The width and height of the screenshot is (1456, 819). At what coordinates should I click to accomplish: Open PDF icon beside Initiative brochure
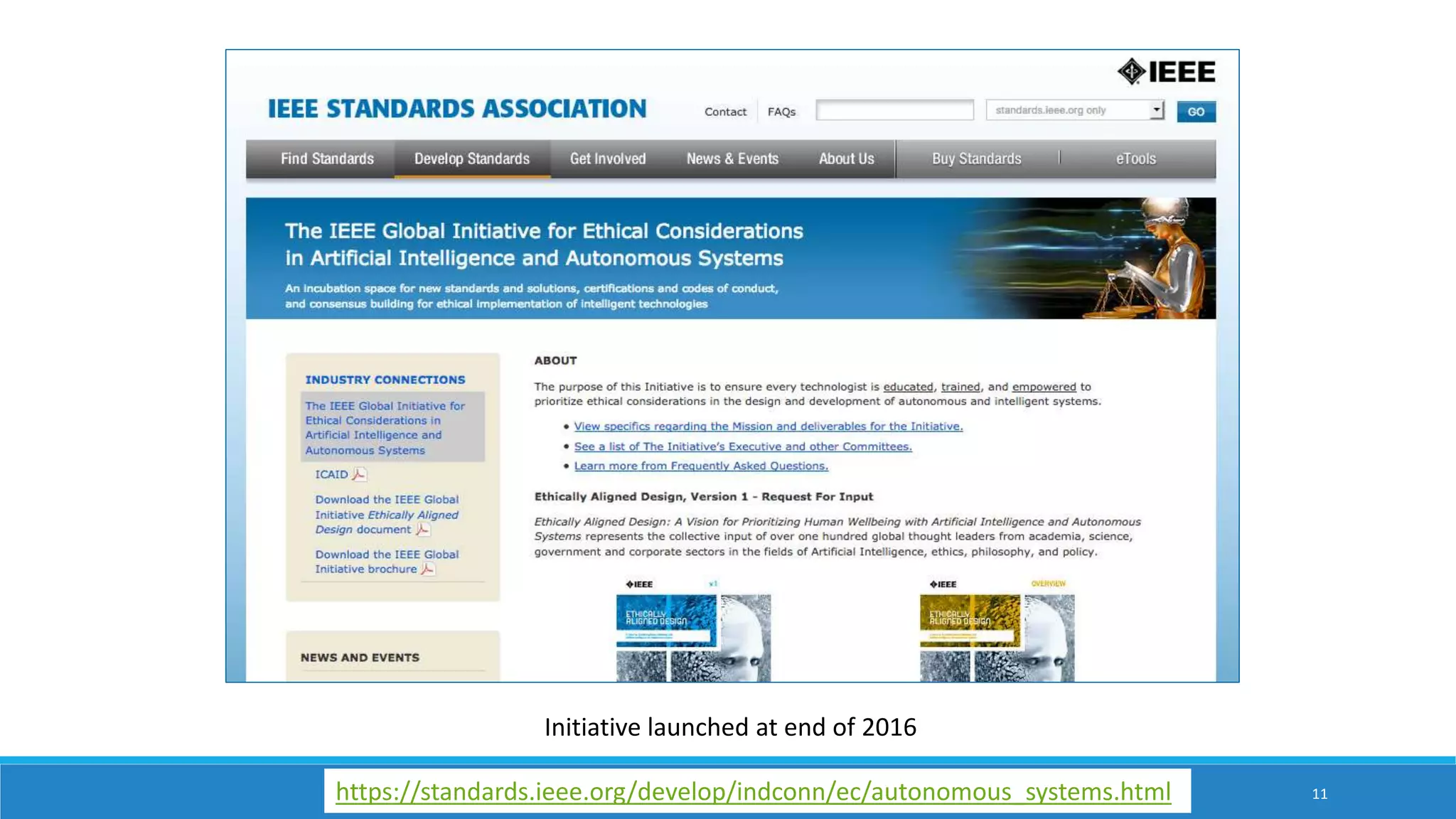[428, 569]
